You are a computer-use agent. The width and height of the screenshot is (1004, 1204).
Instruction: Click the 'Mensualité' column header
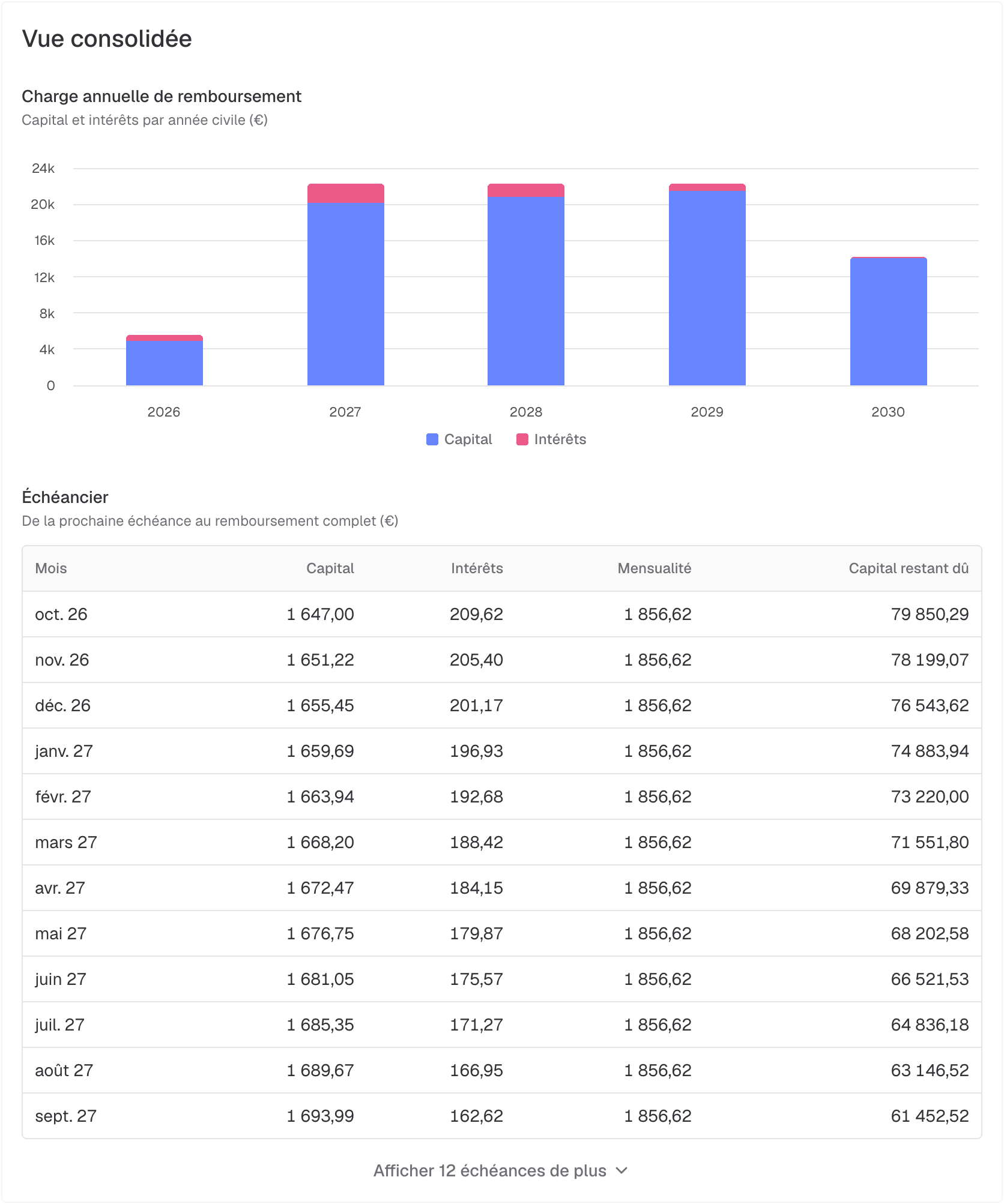[655, 568]
